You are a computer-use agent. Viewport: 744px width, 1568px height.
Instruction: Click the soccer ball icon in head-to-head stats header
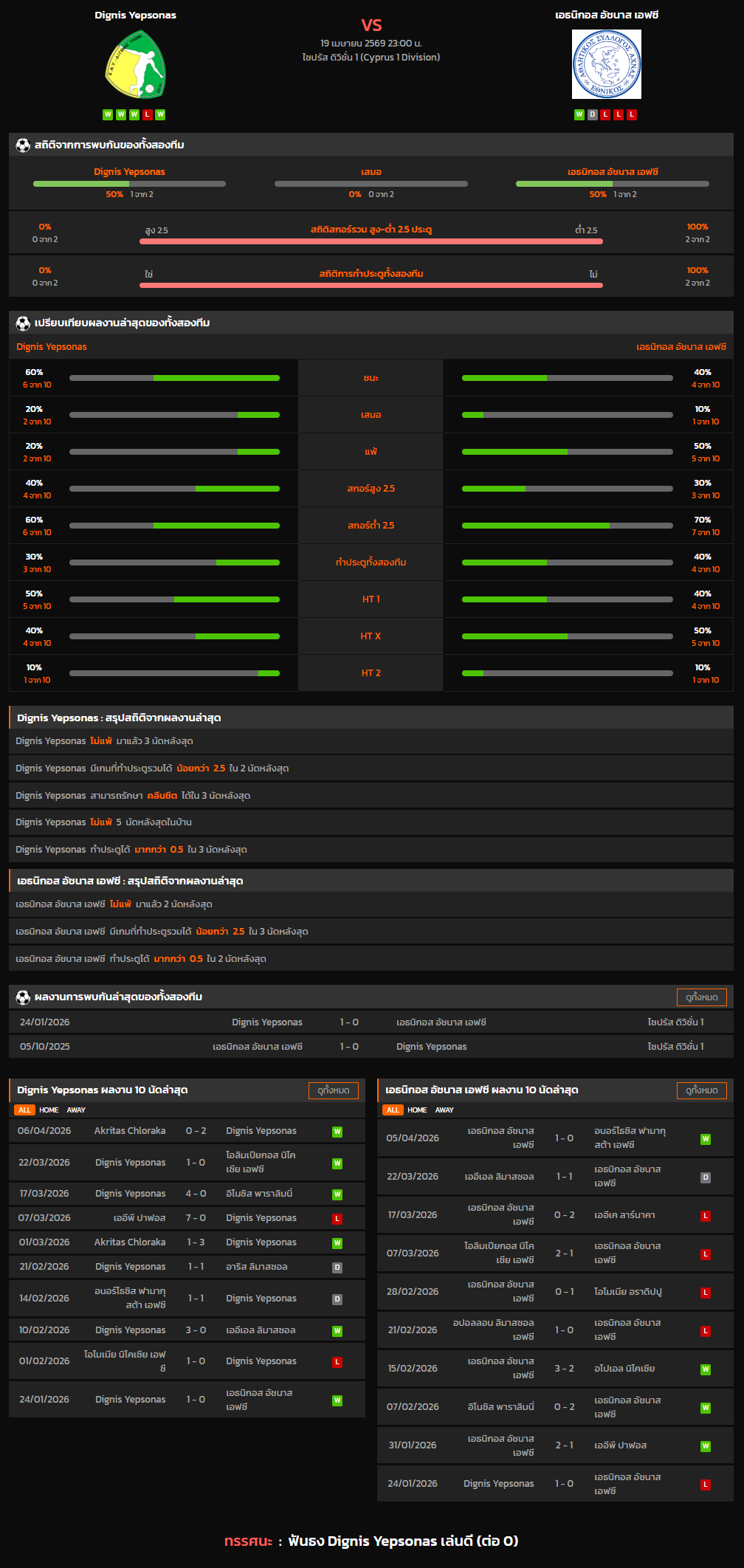(23, 145)
